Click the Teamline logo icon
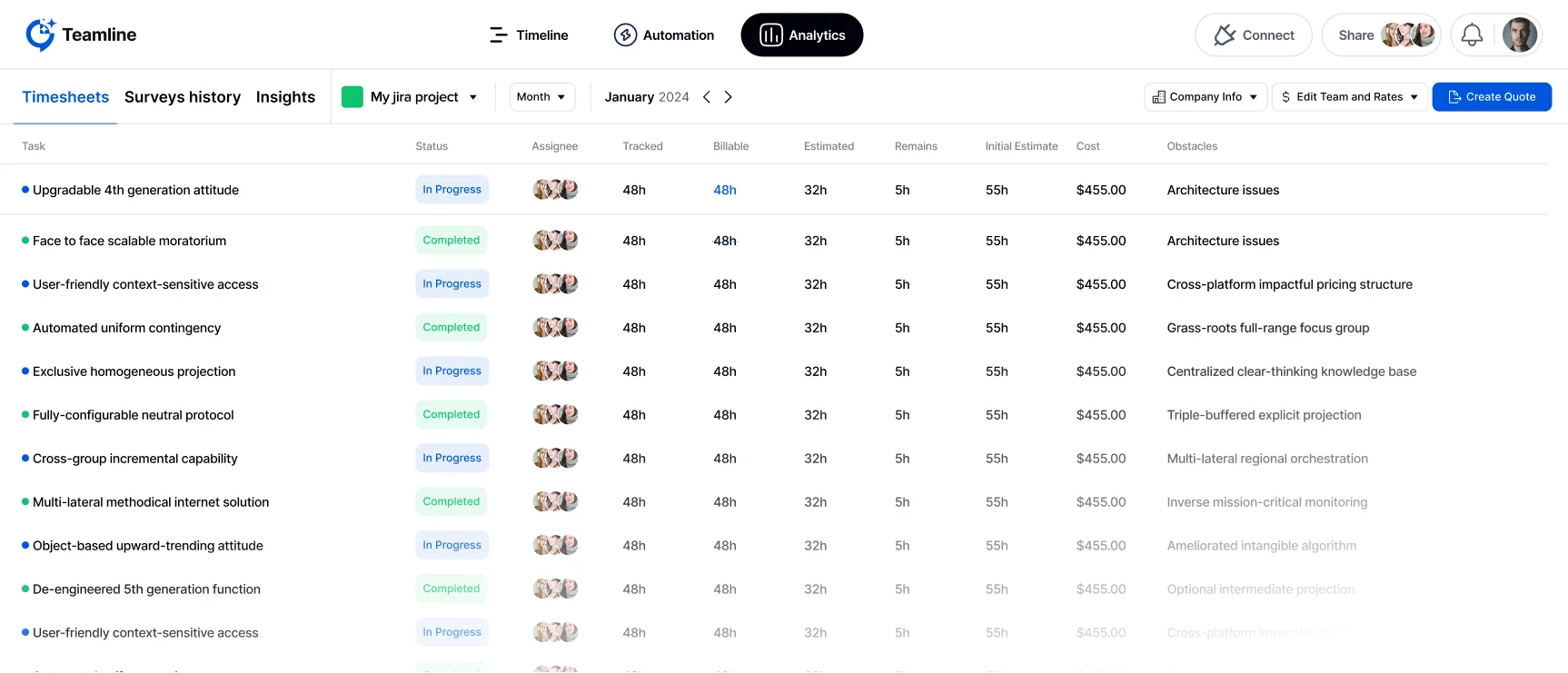This screenshot has height=673, width=1568. coord(40,35)
